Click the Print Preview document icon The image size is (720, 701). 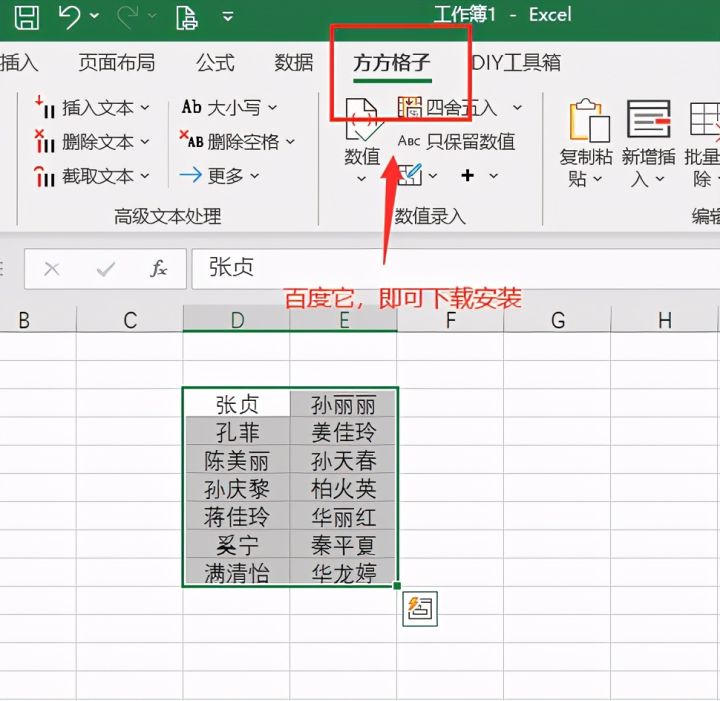pos(186,17)
